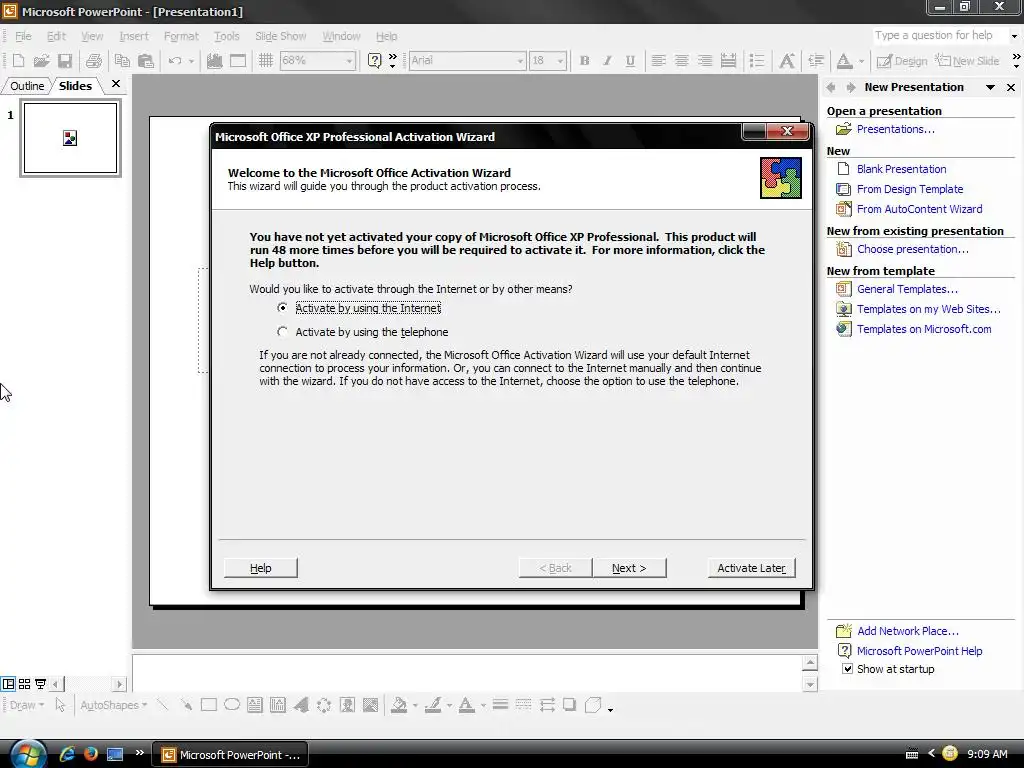Open the Format menu
This screenshot has width=1024, height=768.
[x=181, y=36]
